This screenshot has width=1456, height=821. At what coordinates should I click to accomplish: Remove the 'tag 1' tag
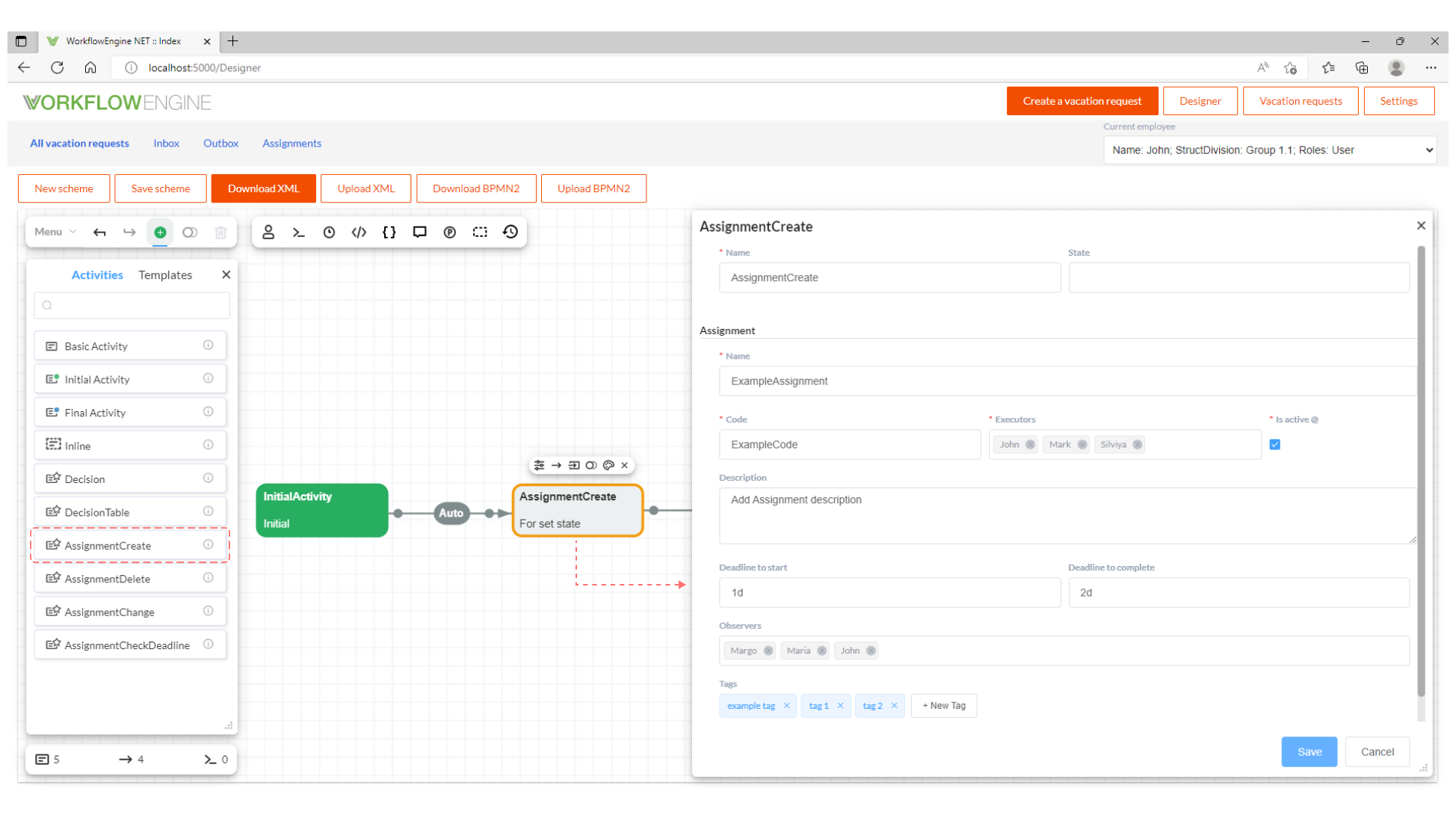tap(840, 706)
